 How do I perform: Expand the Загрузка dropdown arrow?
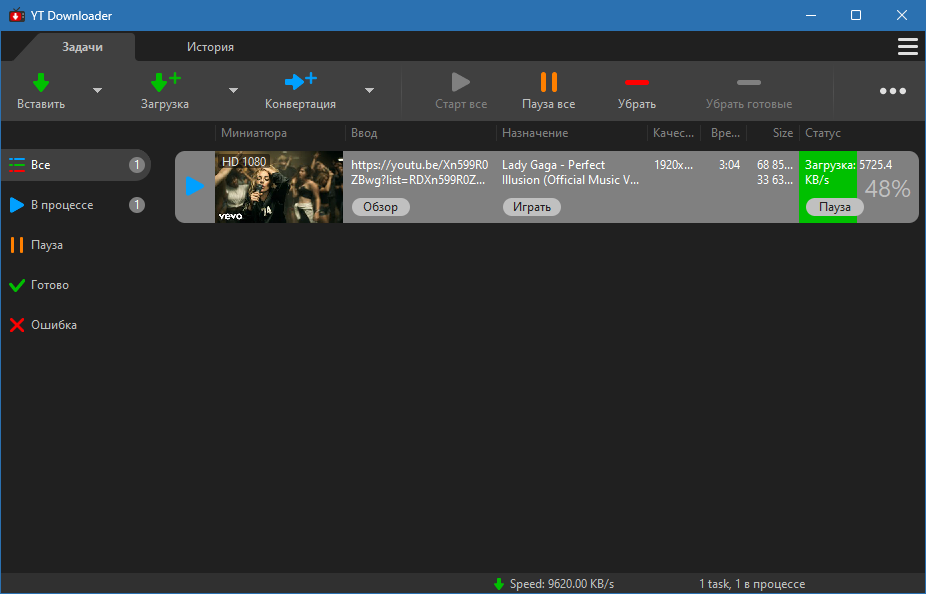tap(233, 90)
